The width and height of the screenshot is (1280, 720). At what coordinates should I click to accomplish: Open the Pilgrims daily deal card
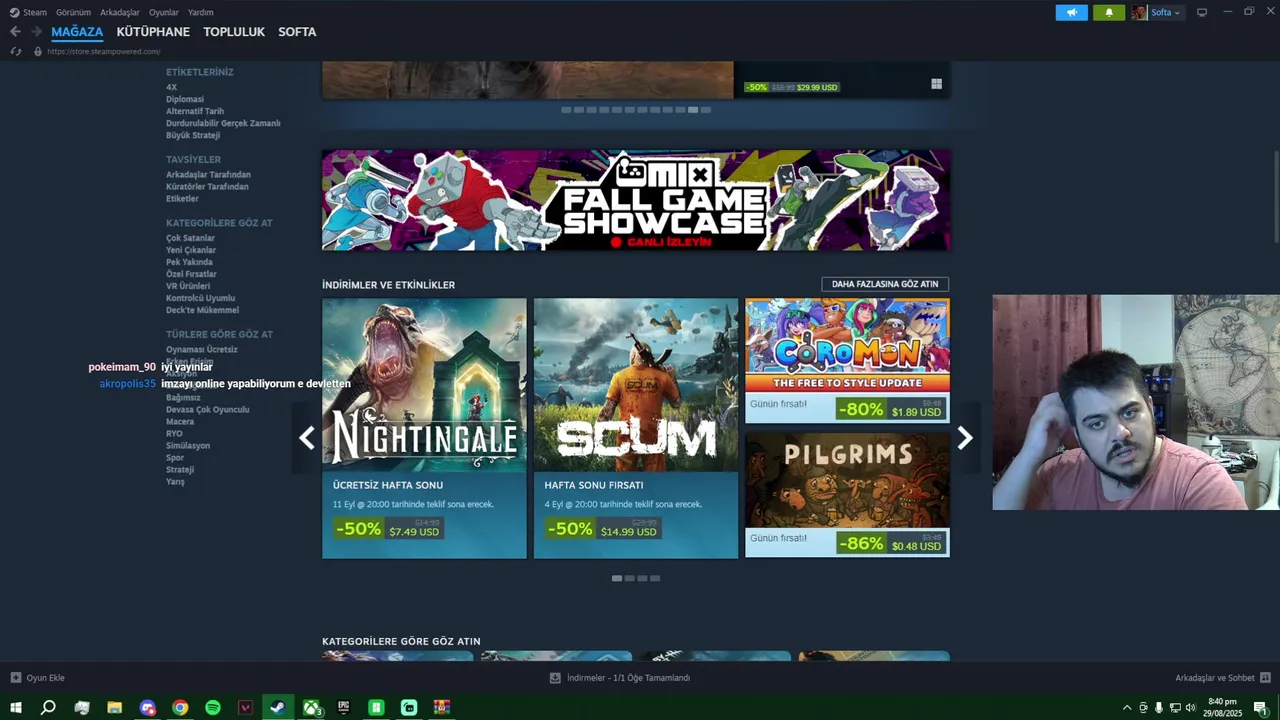[x=847, y=494]
